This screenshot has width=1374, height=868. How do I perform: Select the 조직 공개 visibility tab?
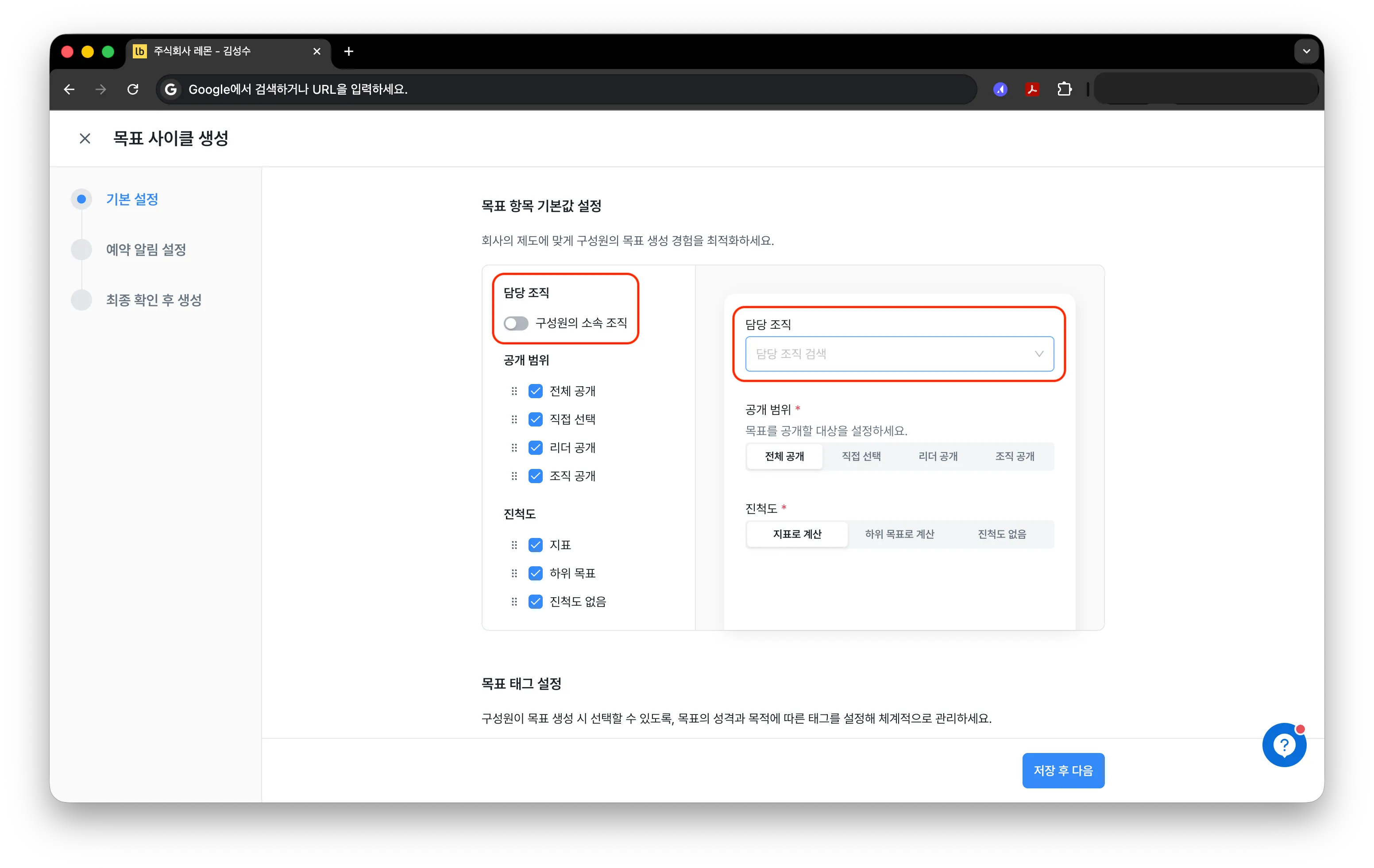(x=1015, y=456)
